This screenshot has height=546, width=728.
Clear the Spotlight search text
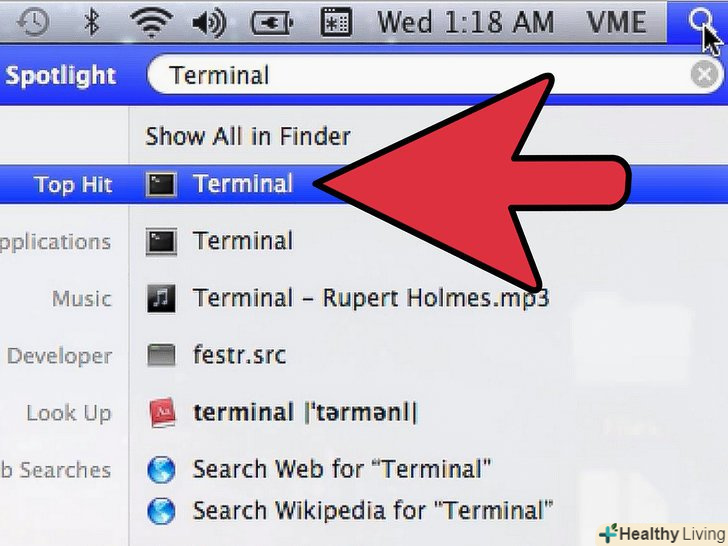tap(704, 74)
